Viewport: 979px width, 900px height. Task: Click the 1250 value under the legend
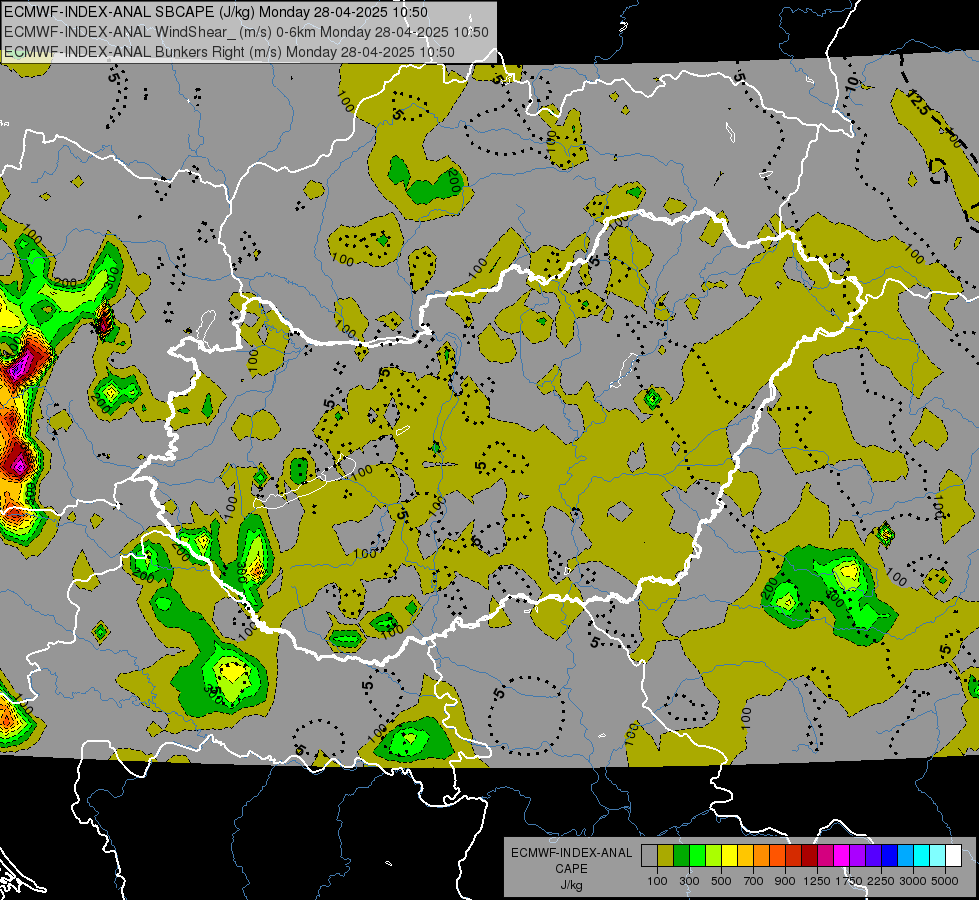pyautogui.click(x=817, y=881)
